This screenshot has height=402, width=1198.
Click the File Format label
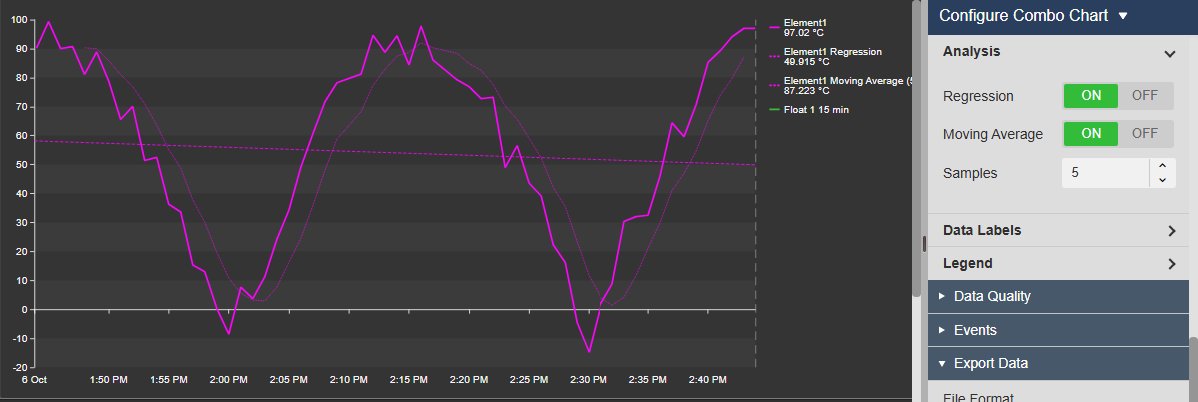coord(978,397)
